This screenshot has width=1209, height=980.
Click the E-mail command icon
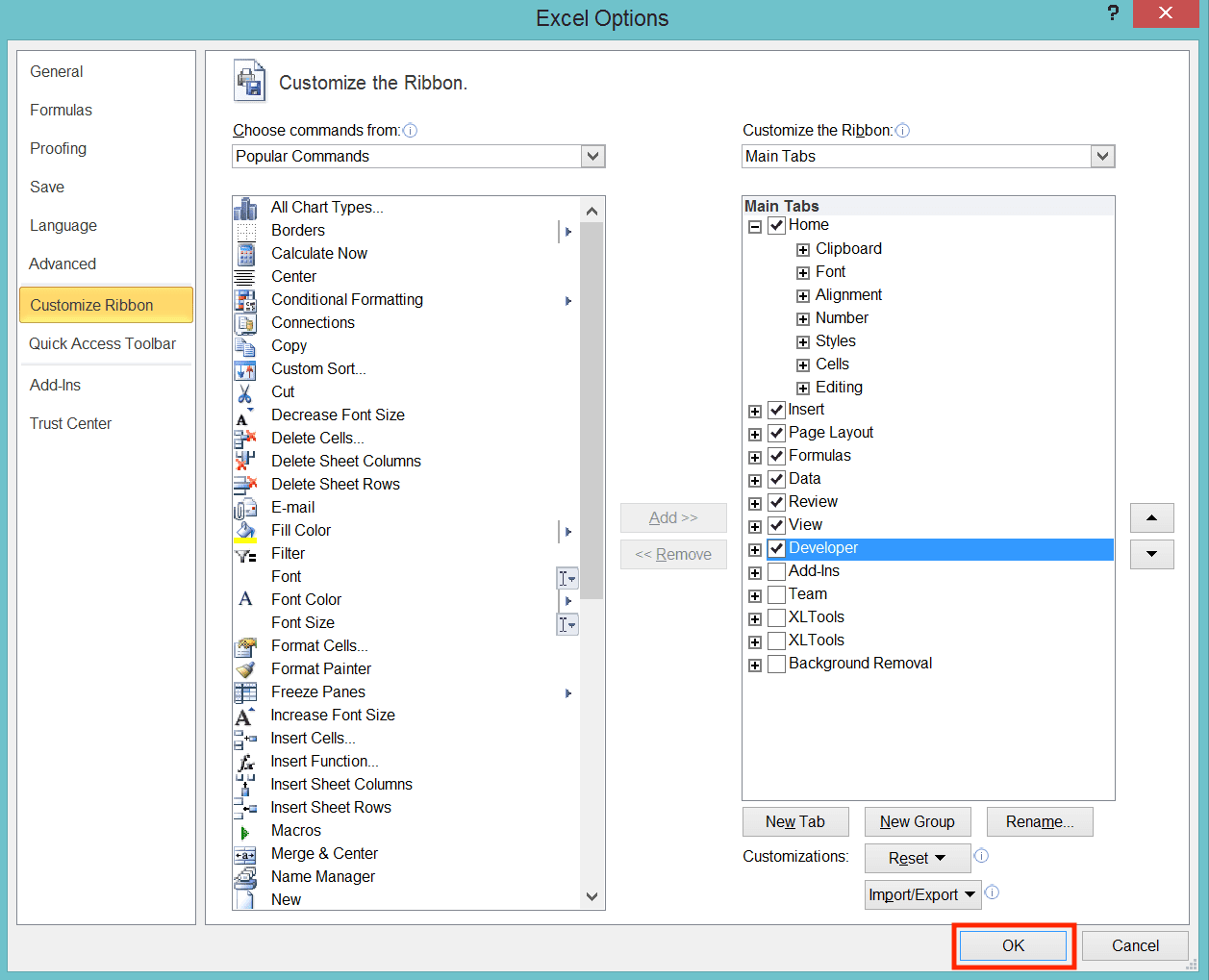[245, 508]
